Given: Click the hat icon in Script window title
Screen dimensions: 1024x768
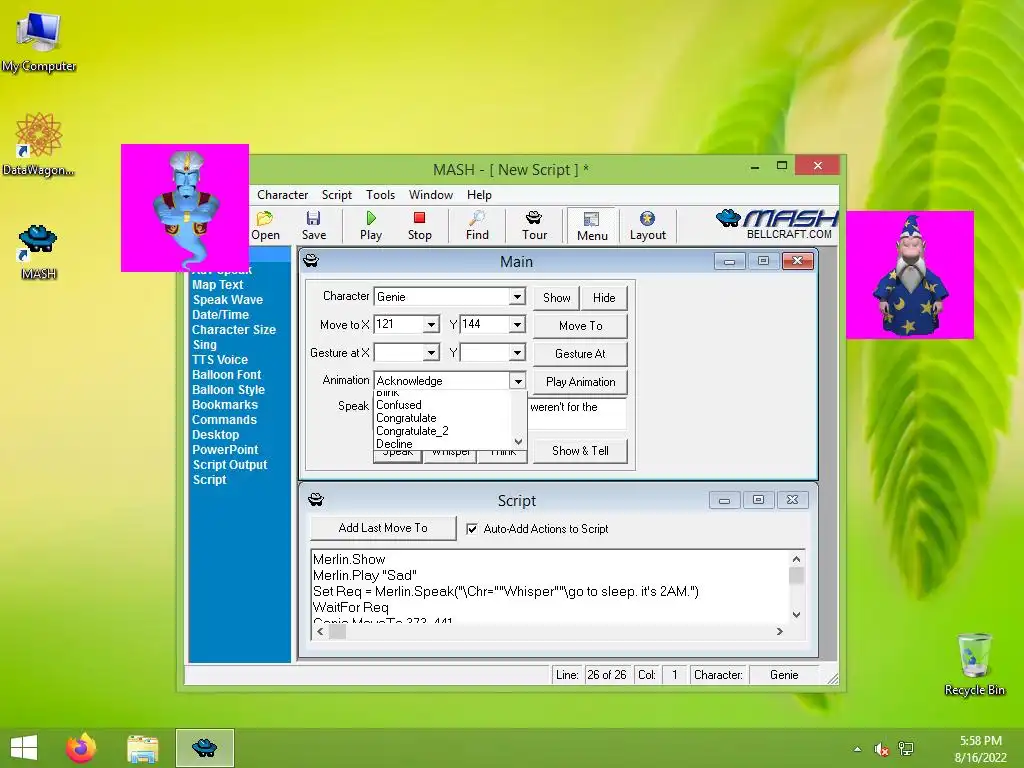Looking at the screenshot, I should pos(316,500).
